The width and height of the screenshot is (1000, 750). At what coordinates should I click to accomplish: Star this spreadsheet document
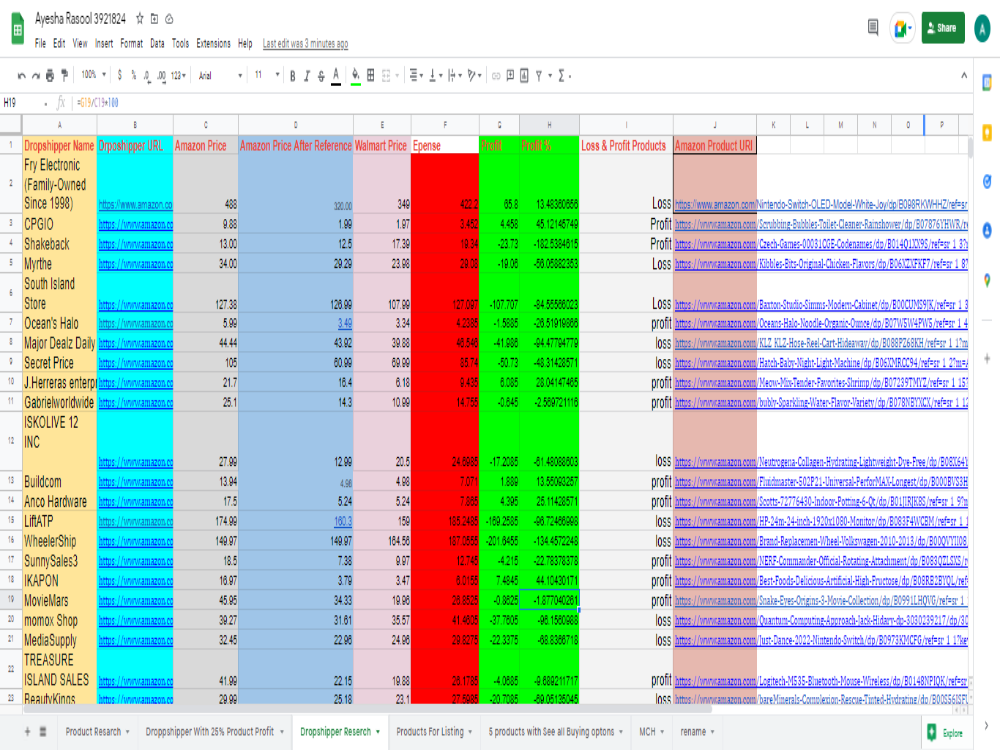click(x=140, y=19)
